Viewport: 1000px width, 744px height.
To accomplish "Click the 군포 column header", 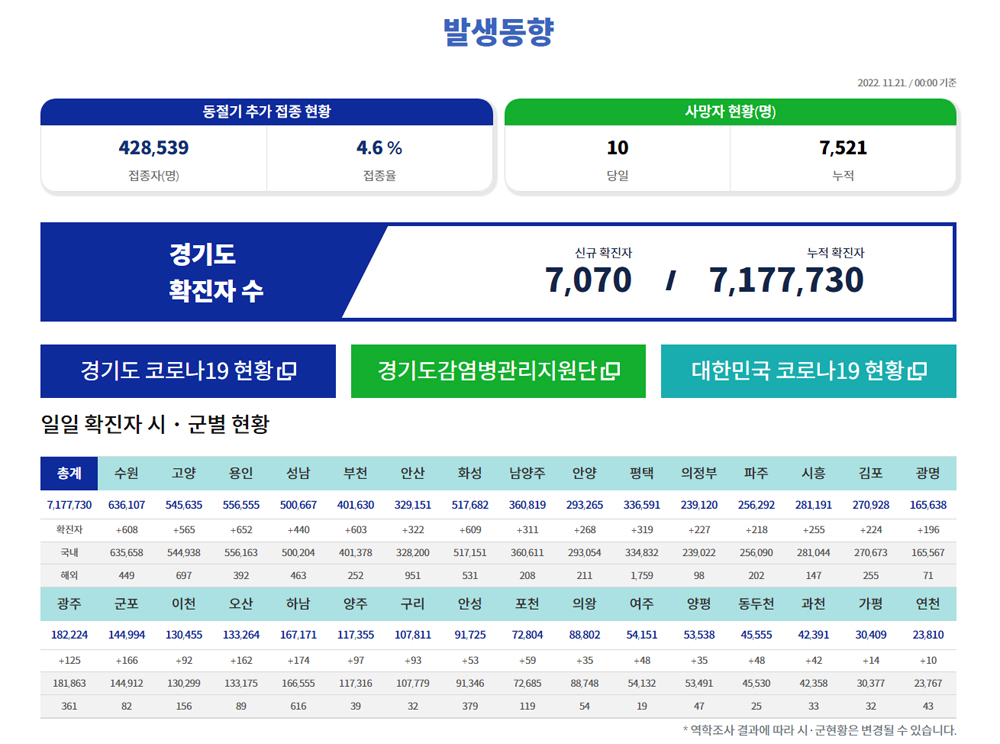I will [126, 604].
